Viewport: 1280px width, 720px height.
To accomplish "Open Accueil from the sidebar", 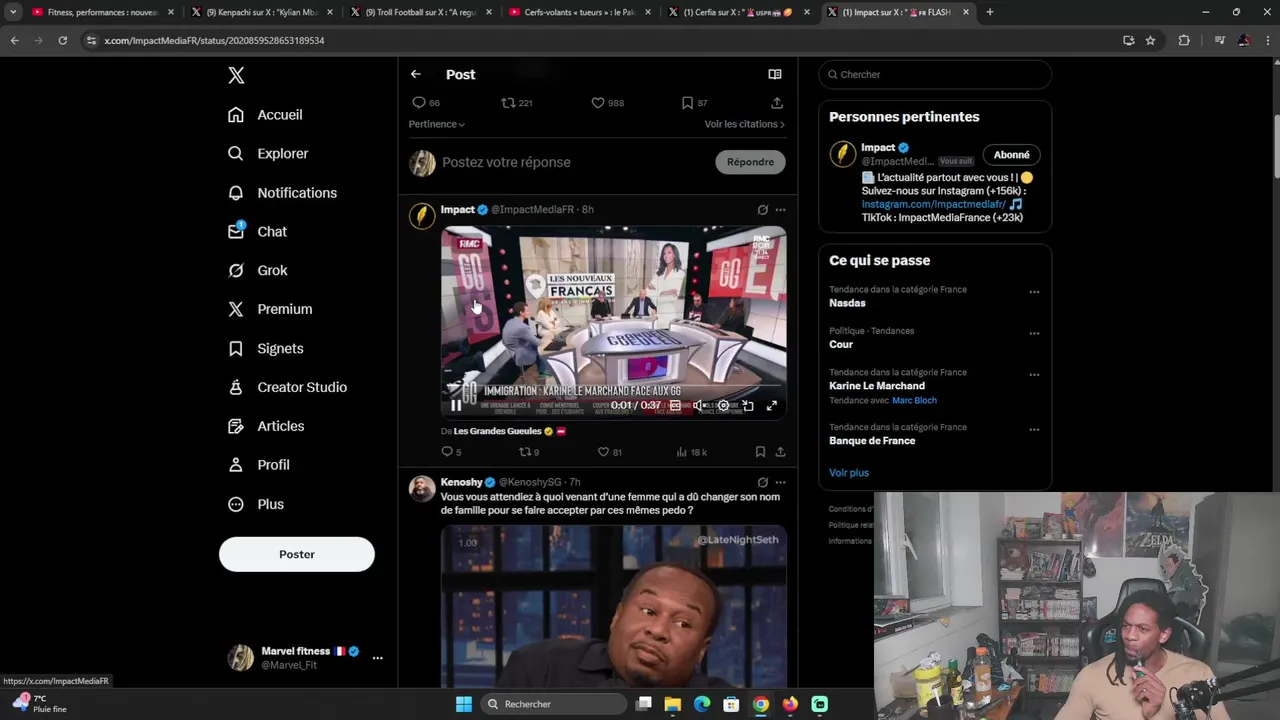I will pos(265,115).
